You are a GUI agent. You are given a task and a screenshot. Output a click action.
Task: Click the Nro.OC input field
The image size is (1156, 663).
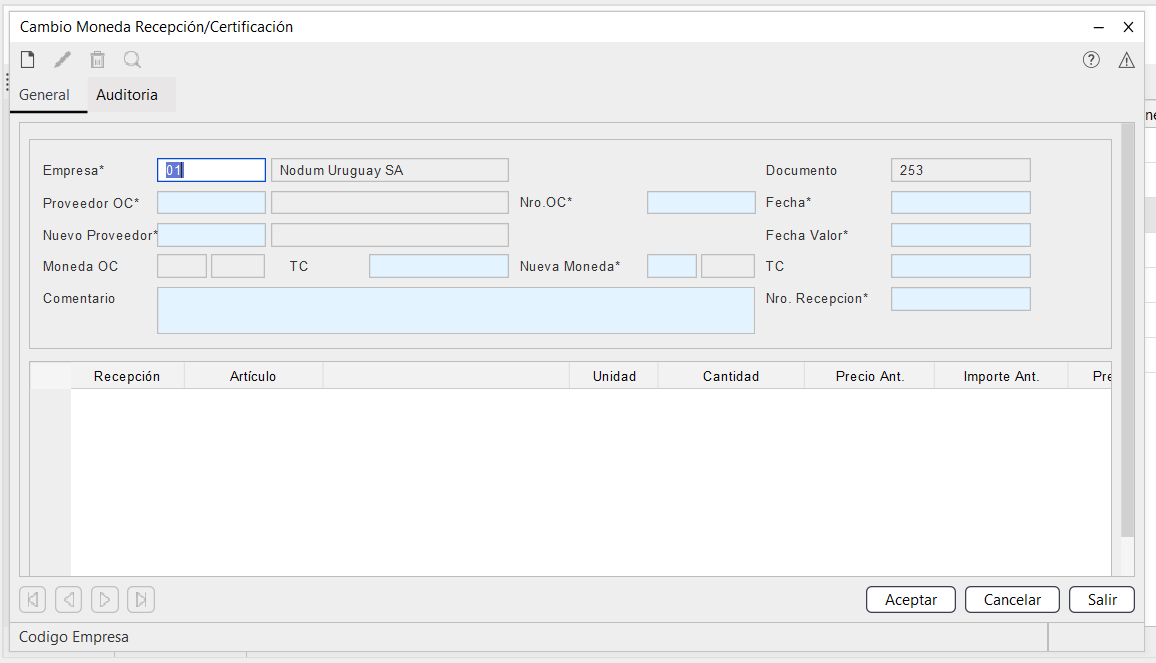701,203
